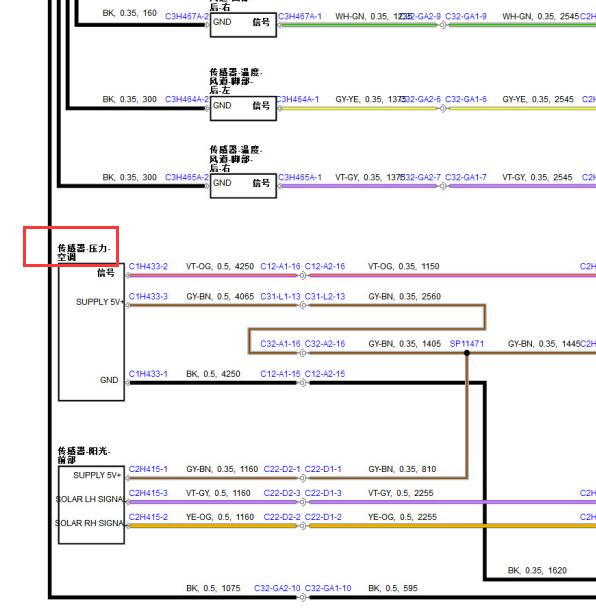596x608 pixels.
Task: Click the C32-GA2-9 connector reference
Action: click(420, 16)
